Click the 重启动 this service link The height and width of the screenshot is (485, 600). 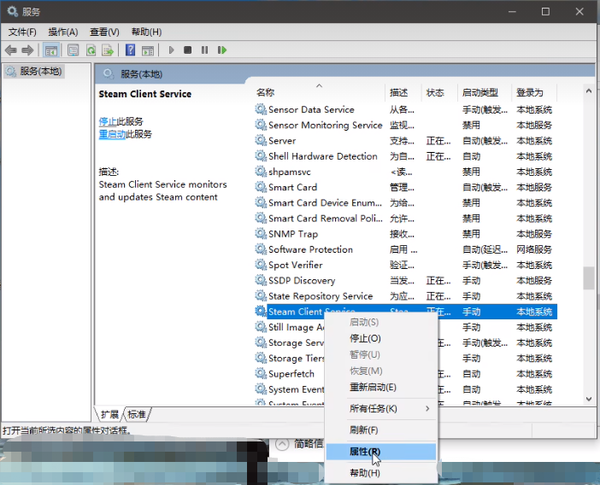(x=112, y=134)
